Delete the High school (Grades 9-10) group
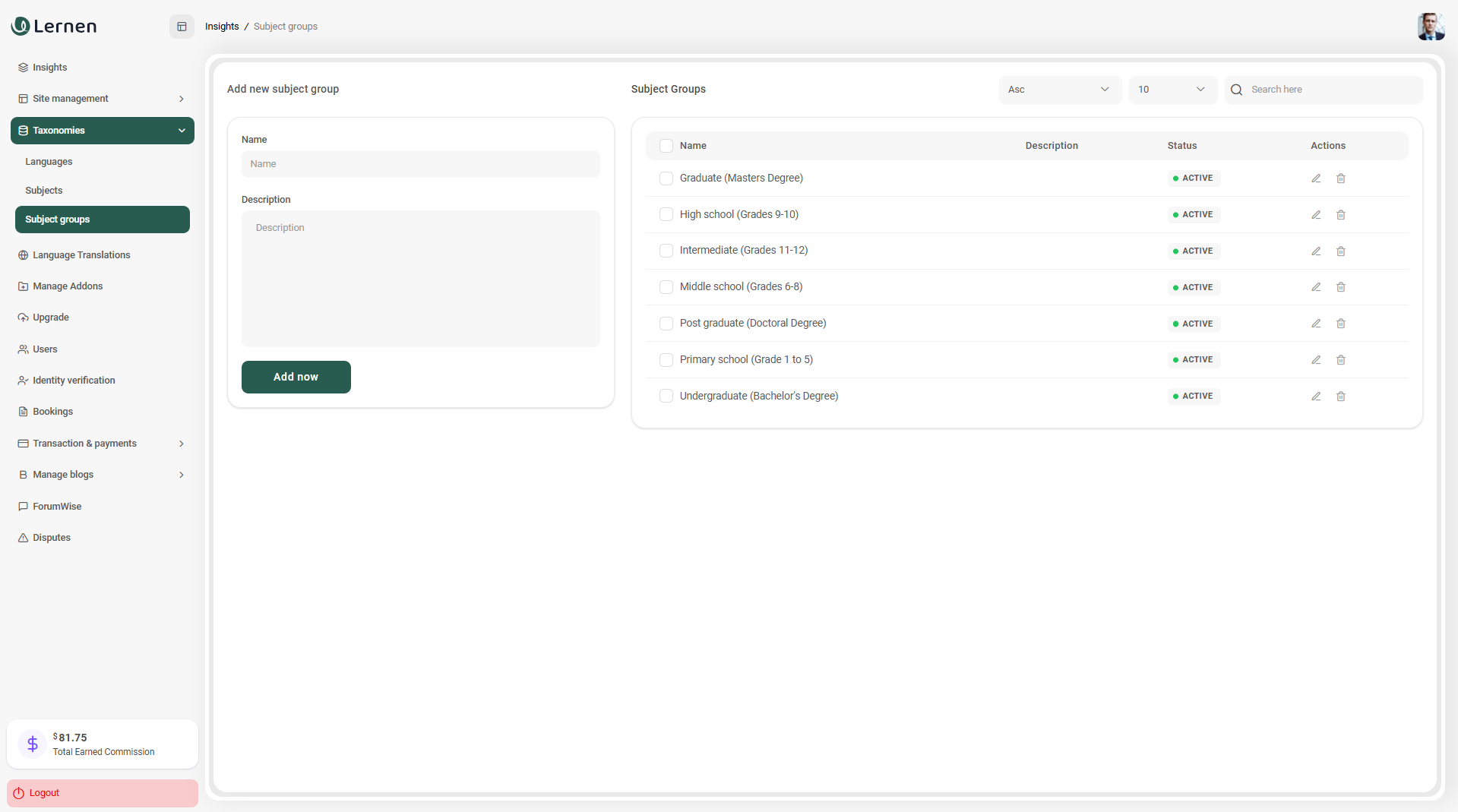Screen dimensions: 1458x812 pyautogui.click(x=1341, y=215)
